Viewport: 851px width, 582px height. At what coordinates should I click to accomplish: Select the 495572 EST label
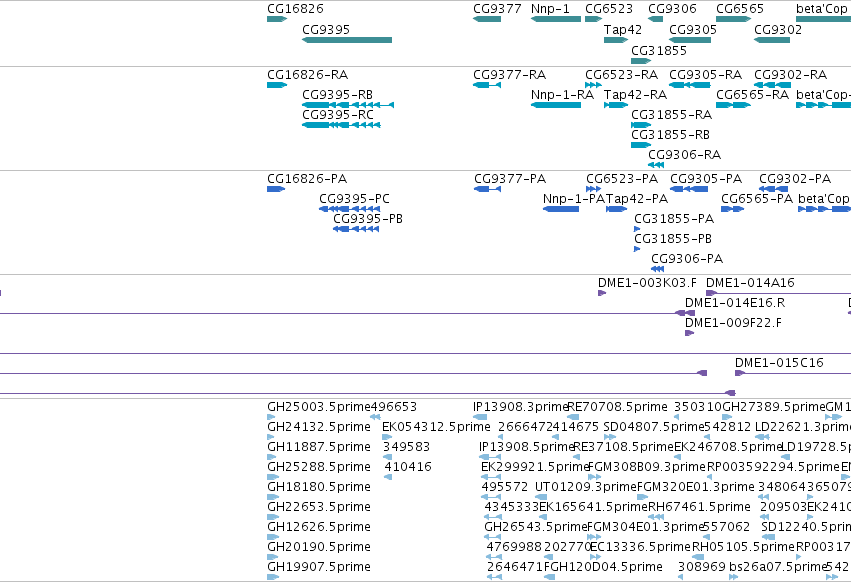click(x=505, y=487)
